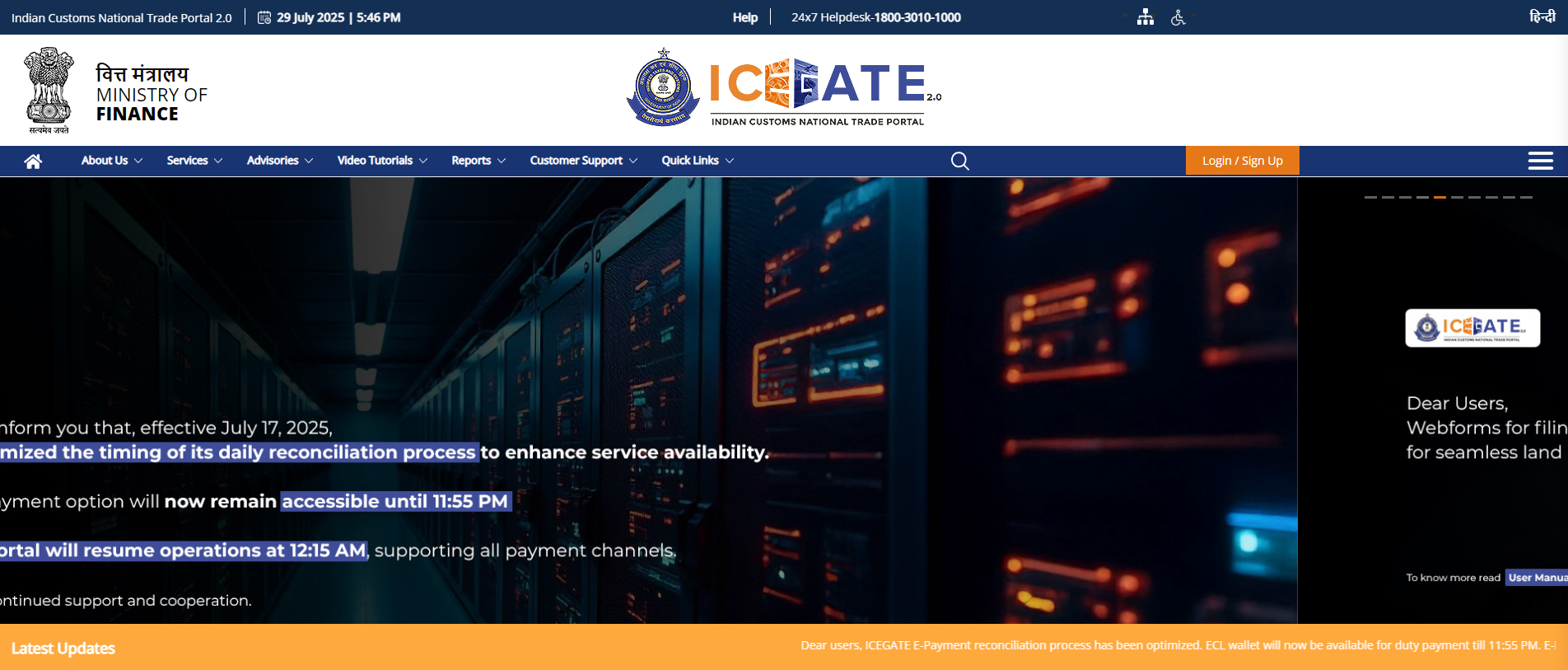Click the 'Latest Updates' label
The width and height of the screenshot is (1568, 670).
[63, 649]
